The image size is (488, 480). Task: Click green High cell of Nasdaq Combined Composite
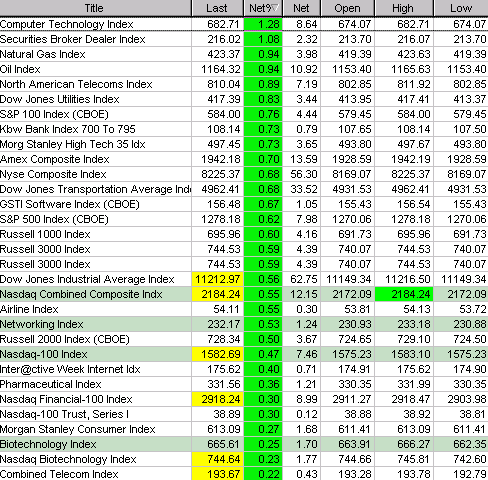tap(404, 294)
